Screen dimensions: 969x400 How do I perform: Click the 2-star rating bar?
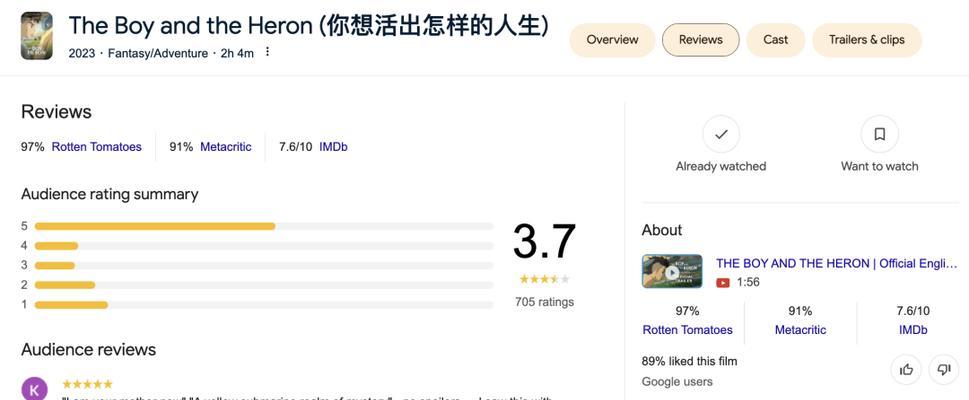[x=264, y=285]
